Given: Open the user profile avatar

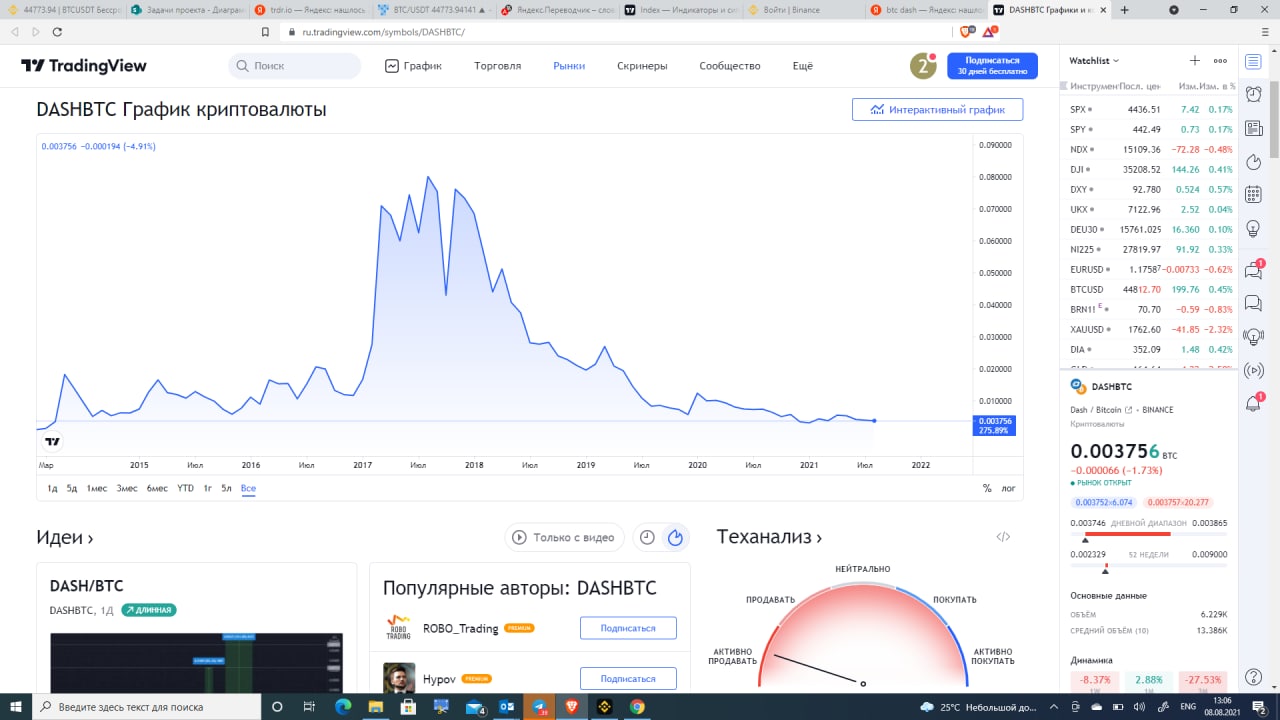Looking at the screenshot, I should 922,66.
